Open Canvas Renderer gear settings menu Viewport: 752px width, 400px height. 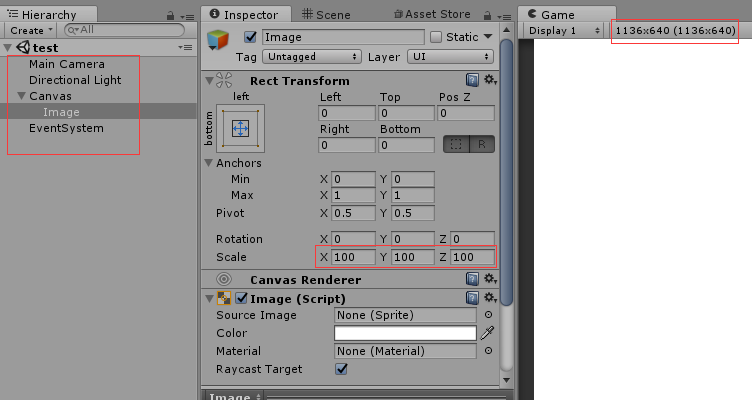click(x=490, y=279)
